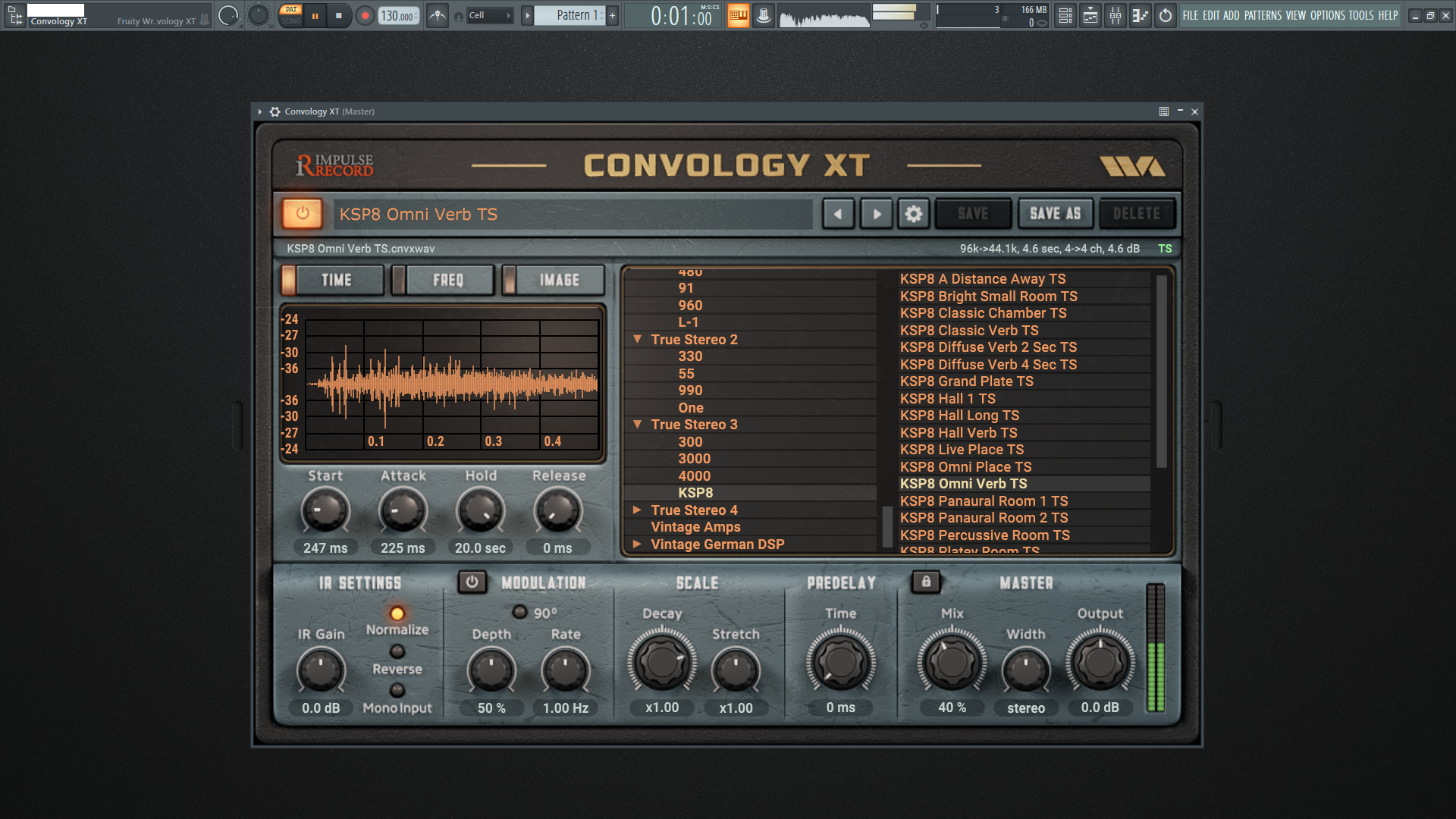Click the Attack envelope knob

click(403, 511)
